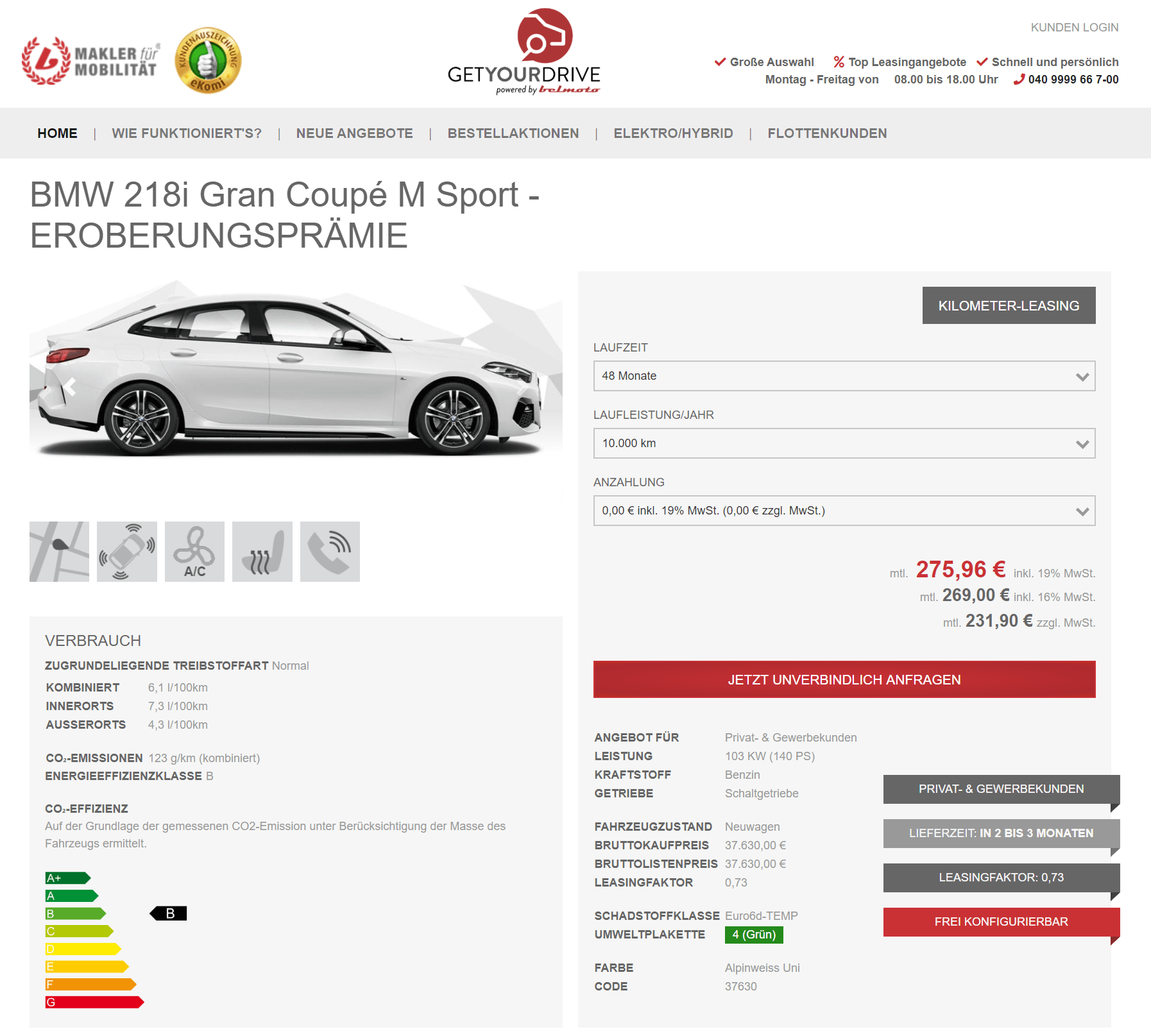This screenshot has width=1151, height=1036.
Task: Click the code value 37630
Action: coord(741,987)
